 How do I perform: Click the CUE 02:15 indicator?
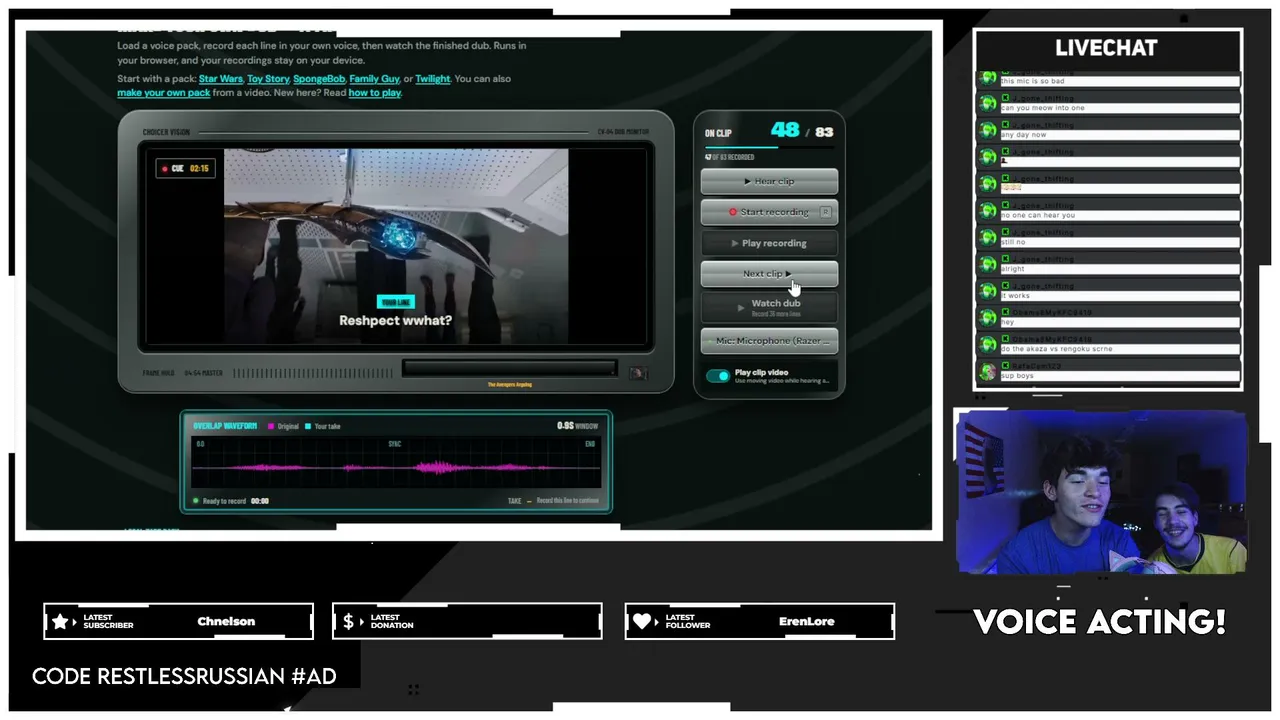pos(186,169)
